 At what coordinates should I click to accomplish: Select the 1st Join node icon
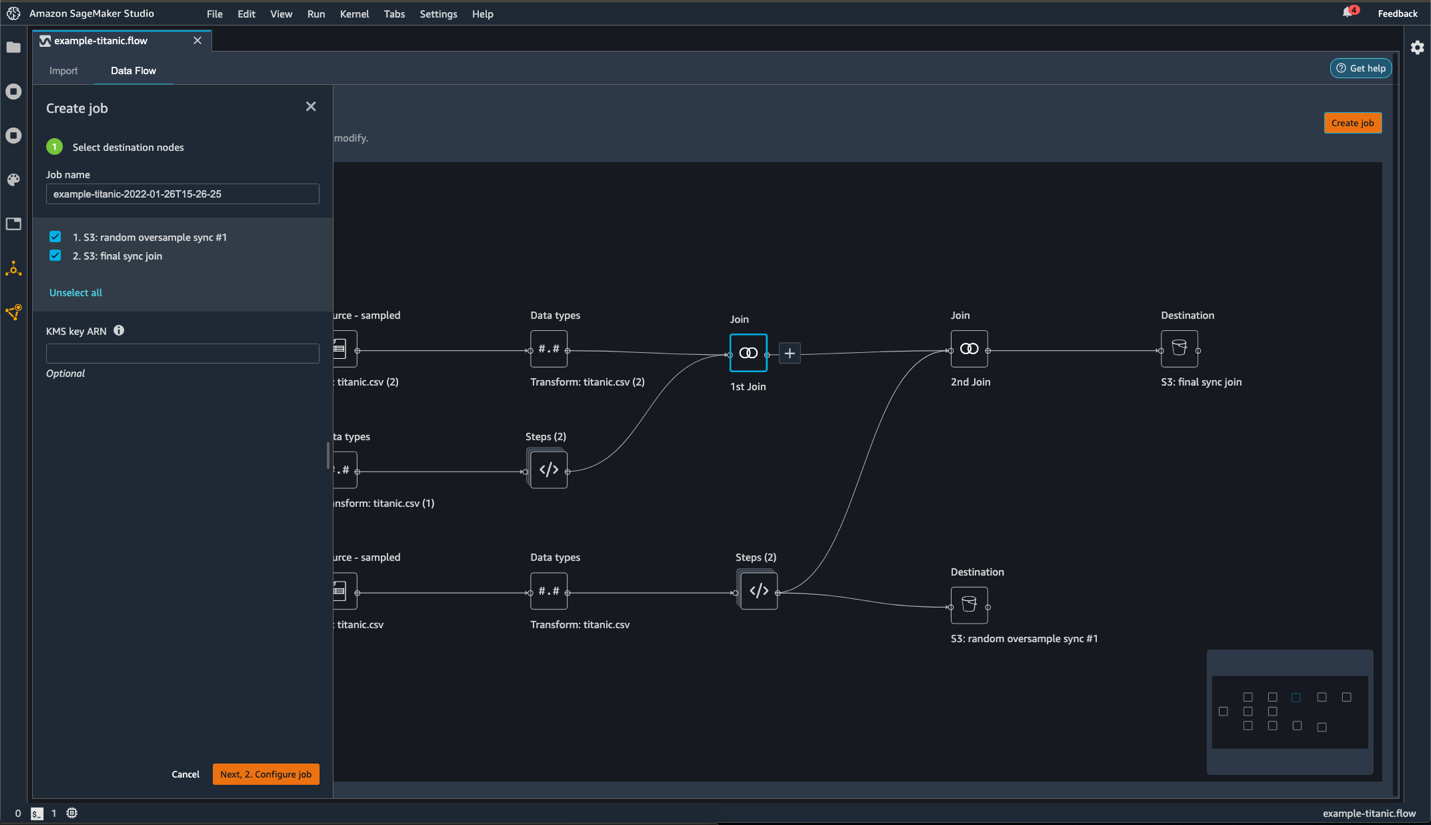(748, 353)
